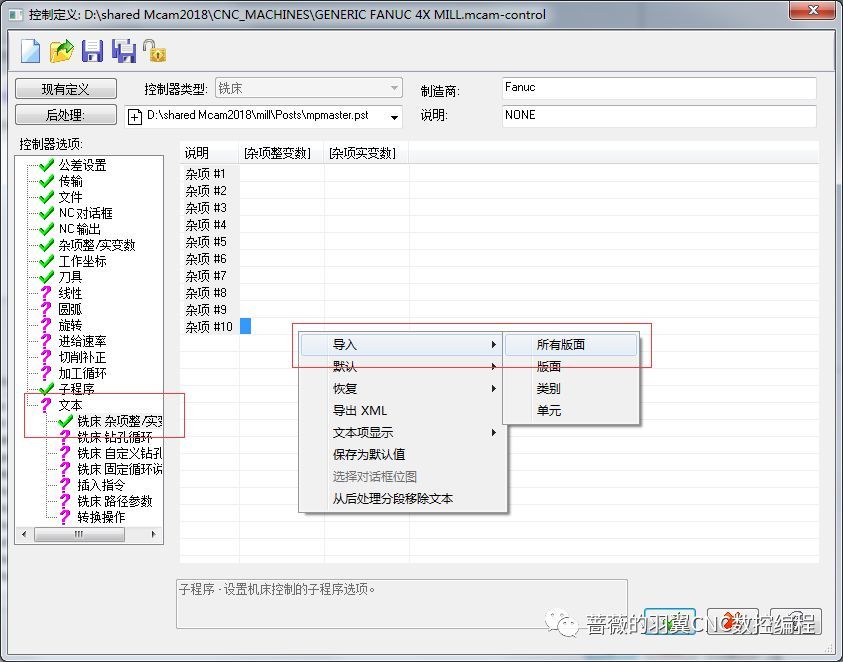Select 工作坐标 tree item
This screenshot has width=843, height=662.
coord(82,261)
